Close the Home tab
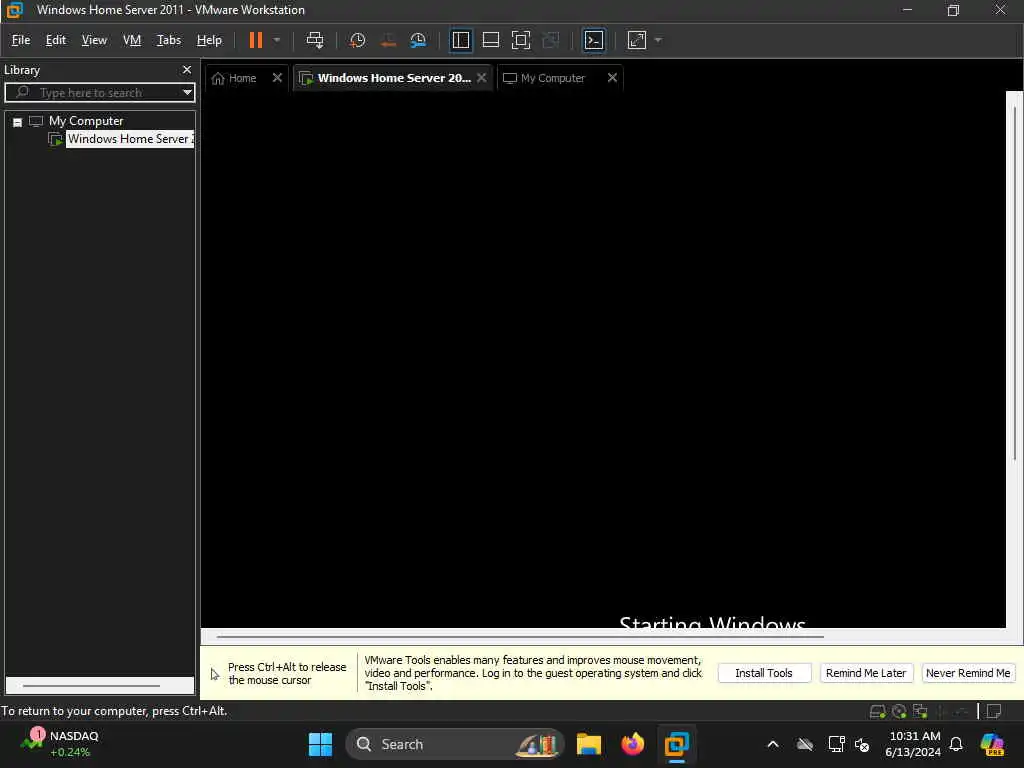Viewport: 1024px width, 768px height. point(277,78)
